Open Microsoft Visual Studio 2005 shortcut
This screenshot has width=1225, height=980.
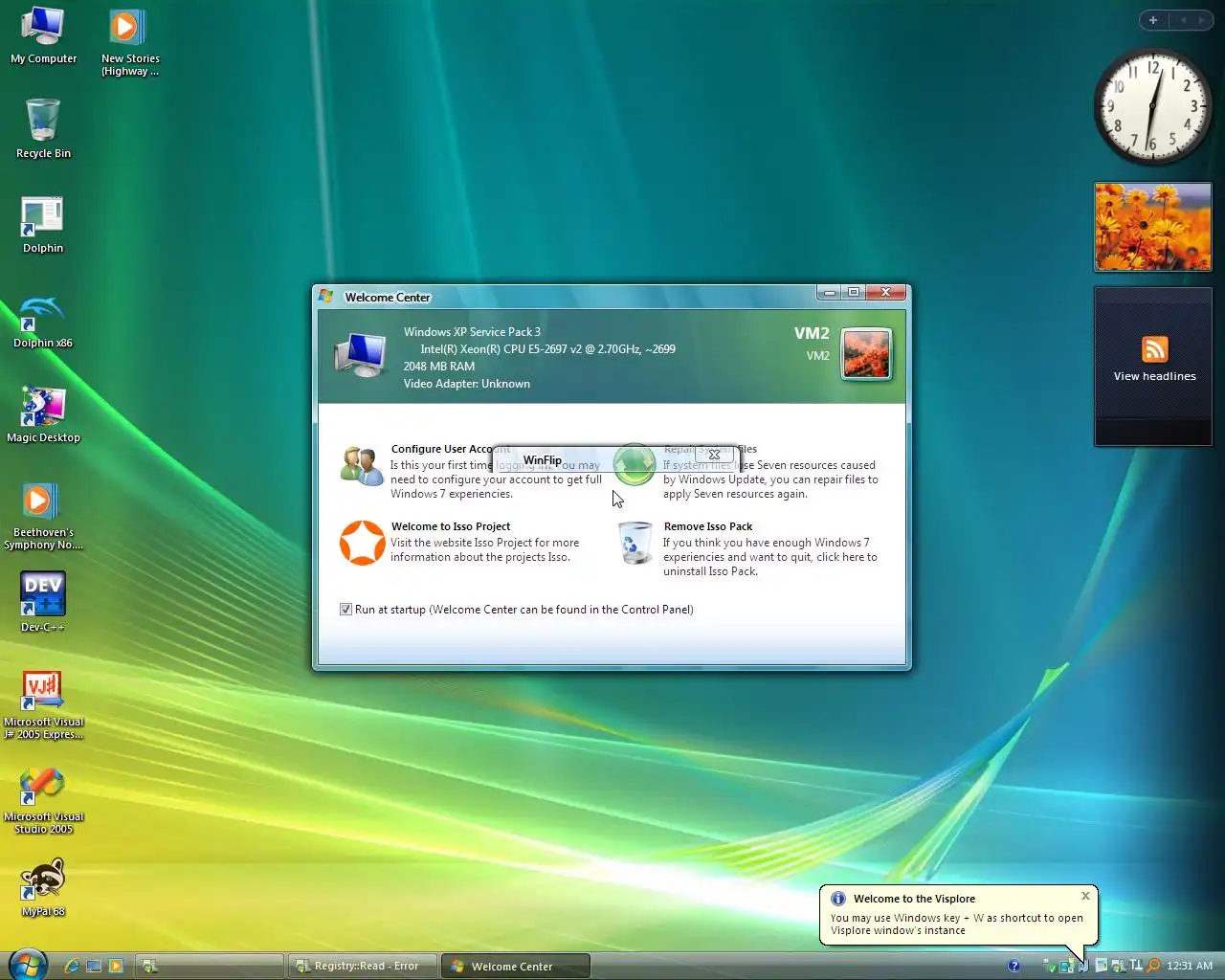point(43,799)
